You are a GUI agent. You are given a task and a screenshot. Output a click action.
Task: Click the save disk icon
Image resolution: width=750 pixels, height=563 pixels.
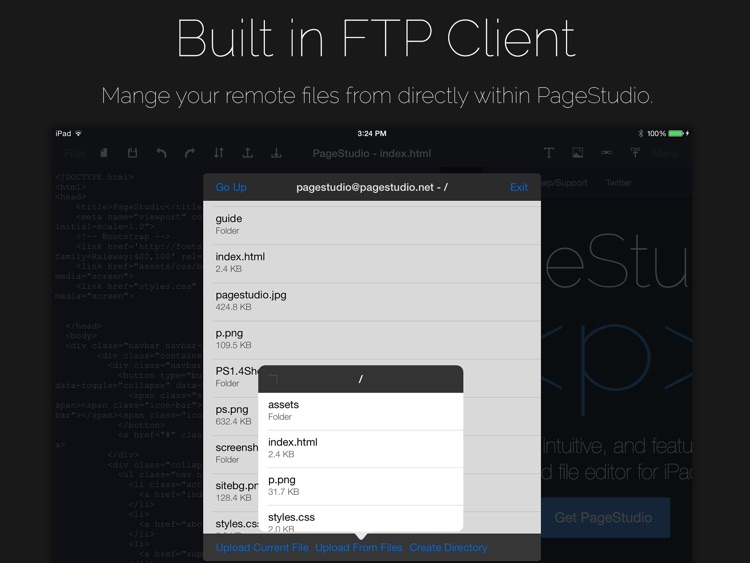(132, 153)
